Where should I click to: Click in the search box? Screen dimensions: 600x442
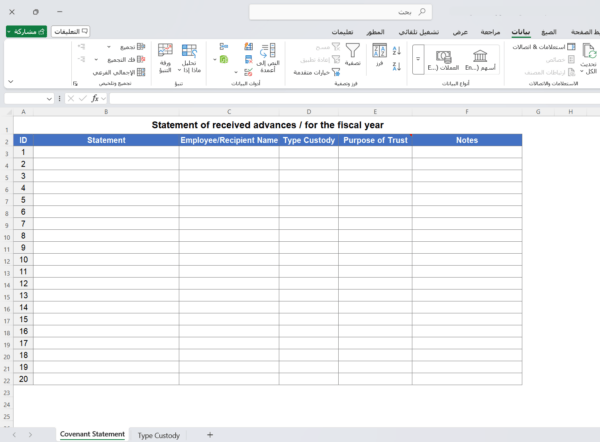(x=340, y=11)
